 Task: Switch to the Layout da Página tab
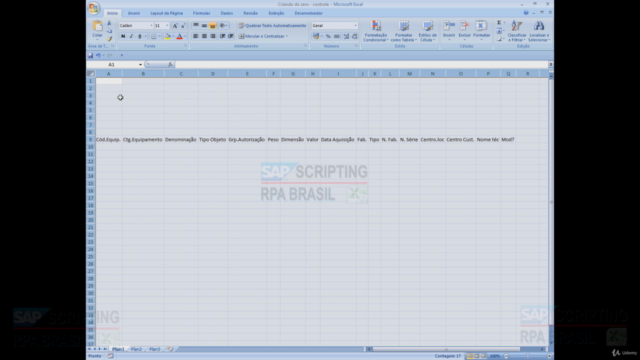pyautogui.click(x=167, y=13)
